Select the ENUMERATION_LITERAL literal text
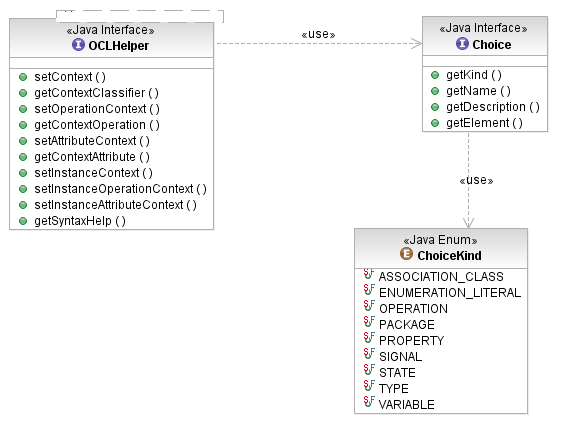Screen dimensions: 561x425 (450, 293)
